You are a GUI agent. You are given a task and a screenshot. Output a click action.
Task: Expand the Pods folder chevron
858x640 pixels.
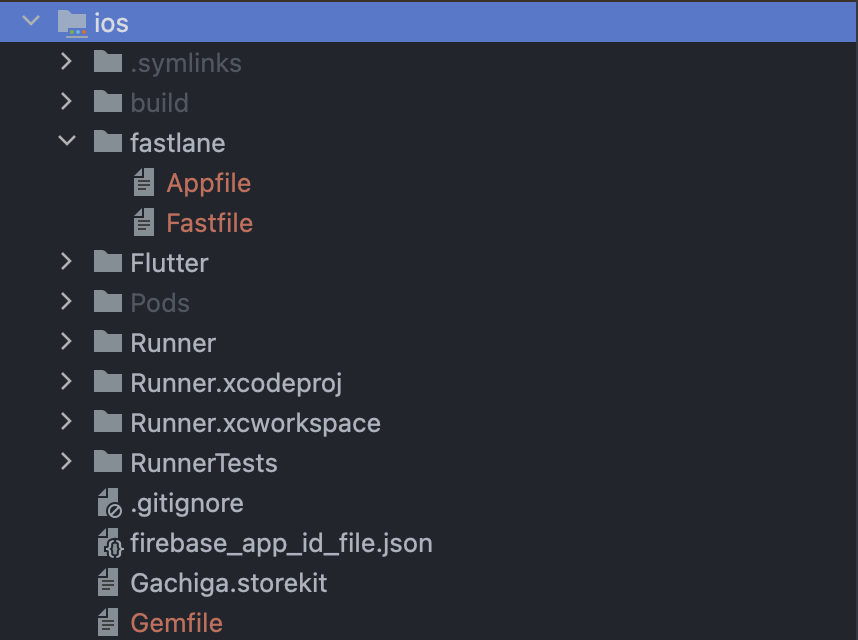[66, 301]
